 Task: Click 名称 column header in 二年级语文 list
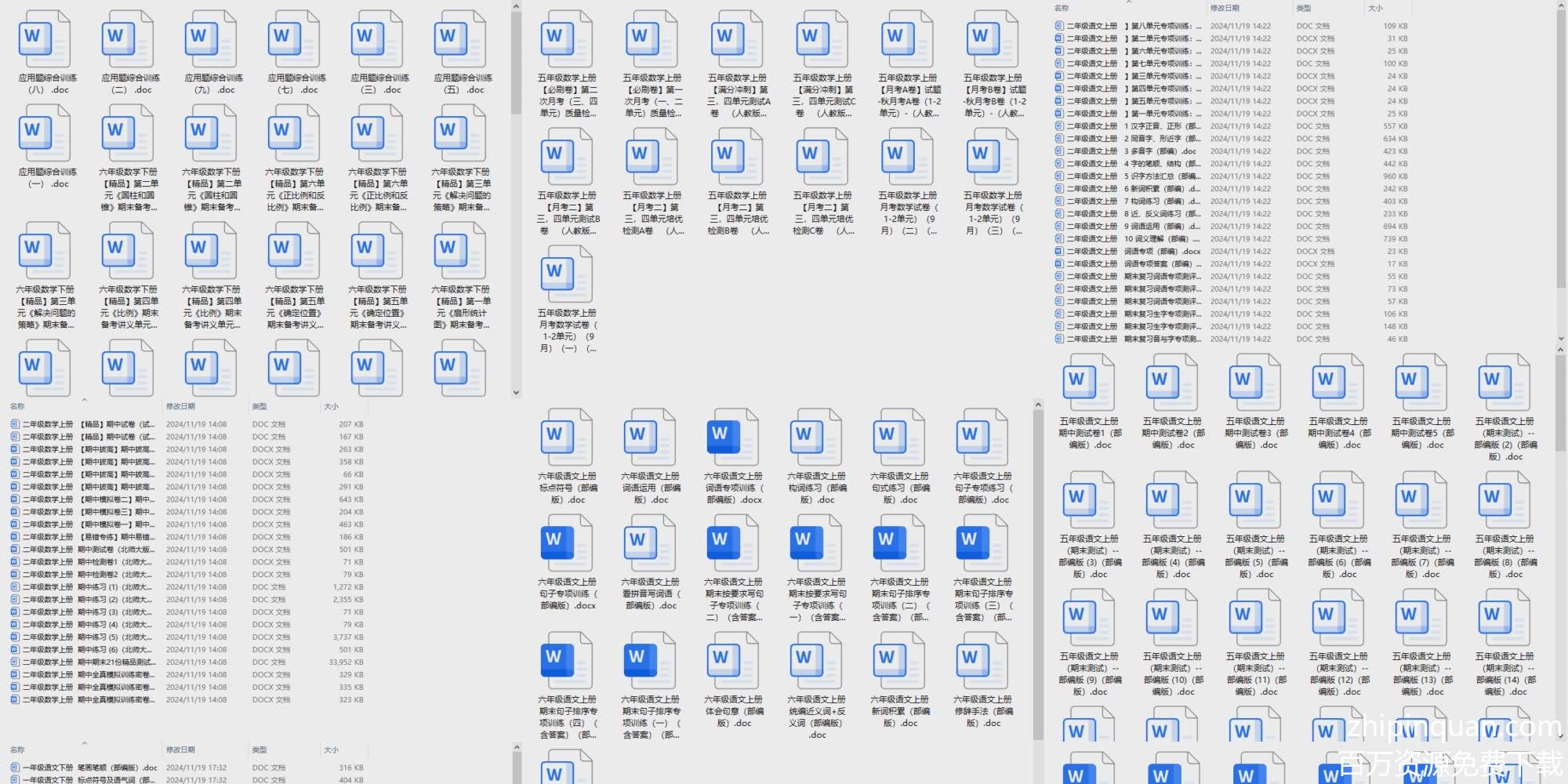pos(1062,8)
